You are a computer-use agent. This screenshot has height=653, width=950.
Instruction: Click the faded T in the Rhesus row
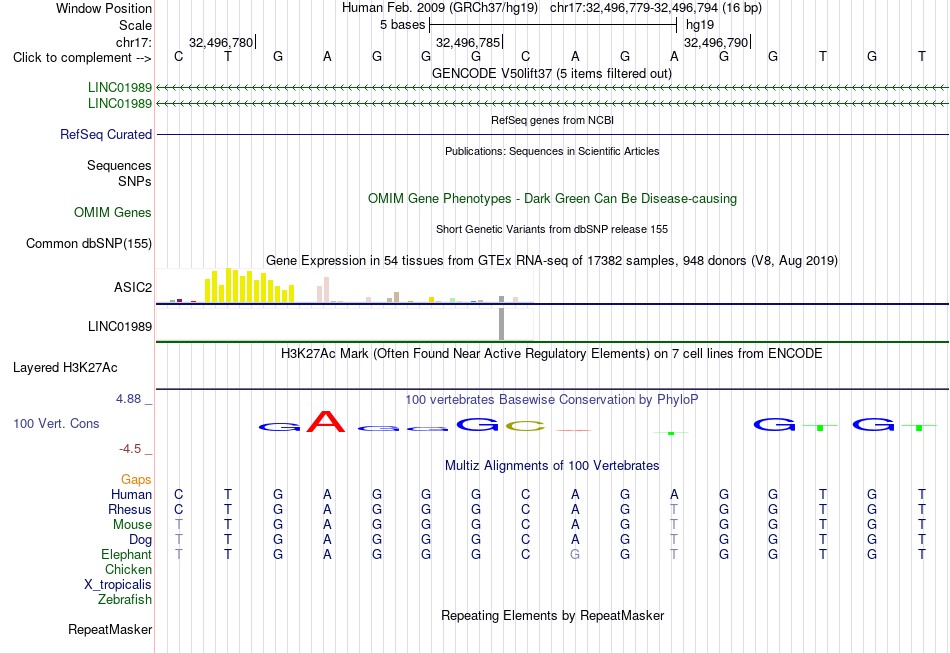click(674, 509)
